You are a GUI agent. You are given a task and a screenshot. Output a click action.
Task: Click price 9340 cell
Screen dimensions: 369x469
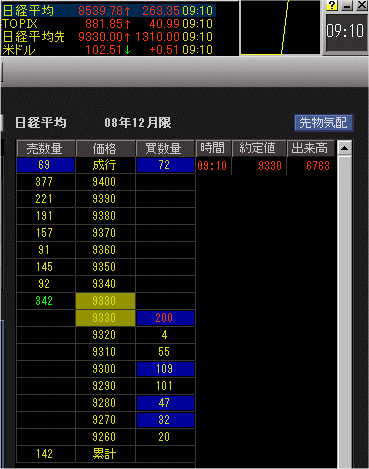tap(105, 284)
